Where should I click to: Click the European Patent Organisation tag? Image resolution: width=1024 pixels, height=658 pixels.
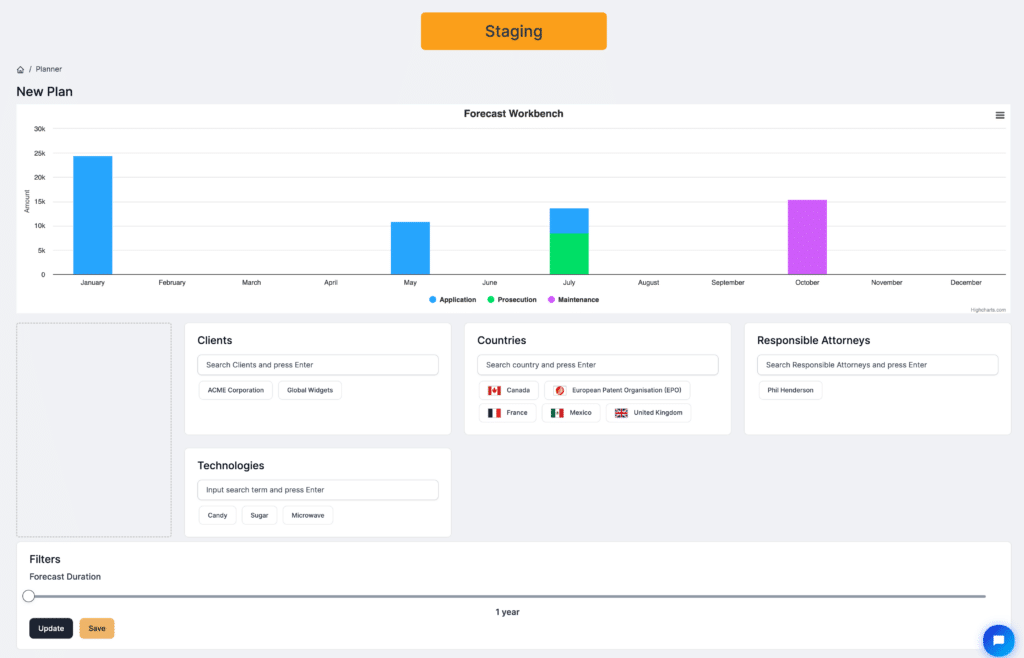pos(617,390)
